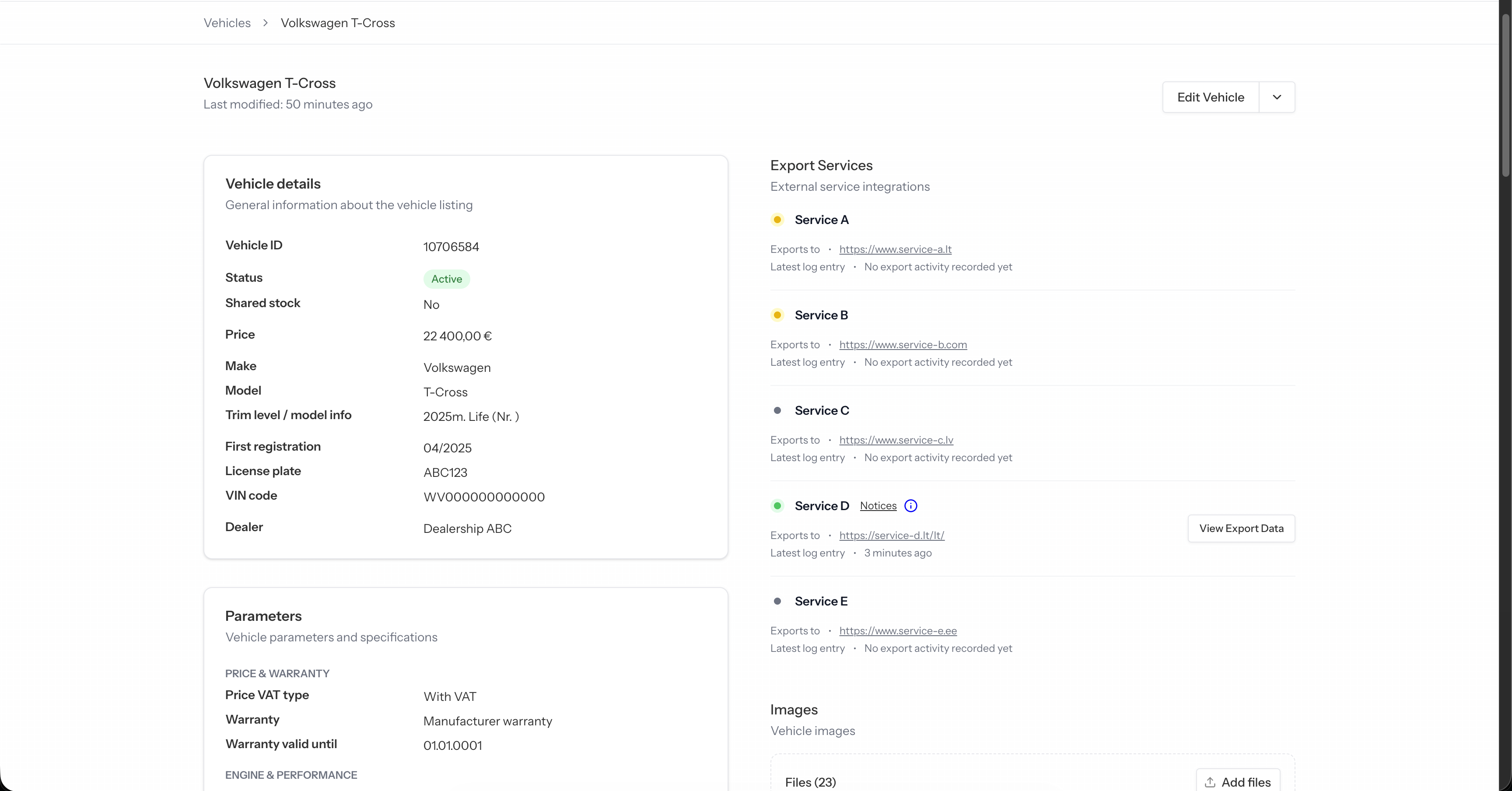Click the Service C heading

822,410
